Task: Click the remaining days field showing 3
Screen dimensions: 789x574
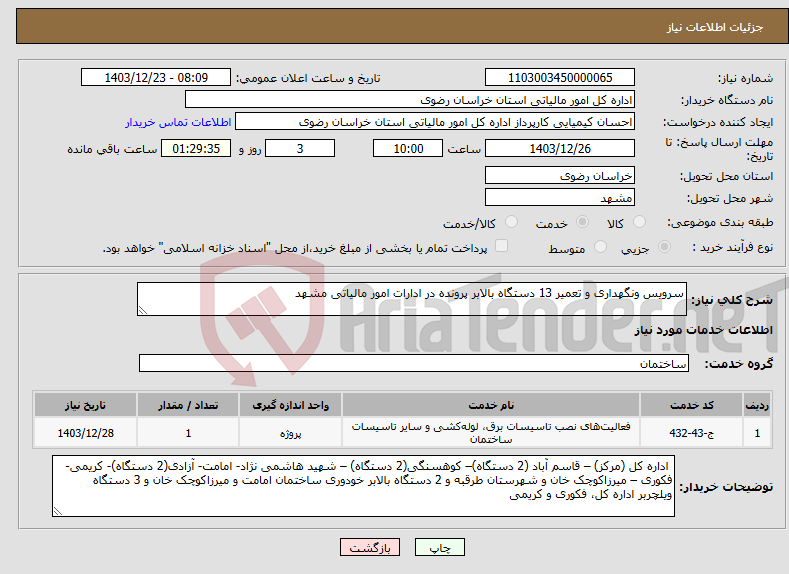Action: pos(300,148)
